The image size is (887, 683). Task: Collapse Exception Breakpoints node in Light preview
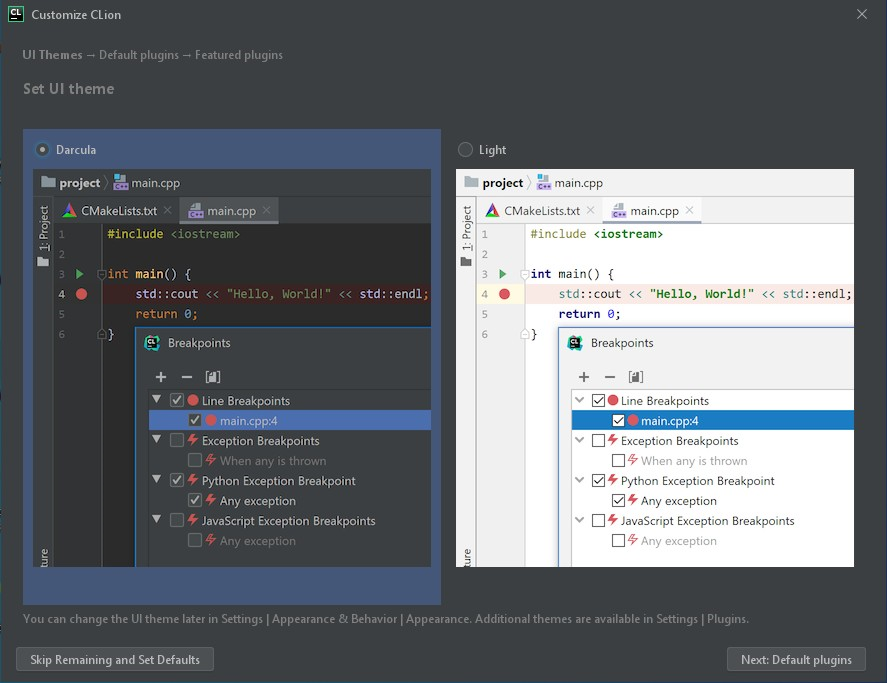[580, 439]
